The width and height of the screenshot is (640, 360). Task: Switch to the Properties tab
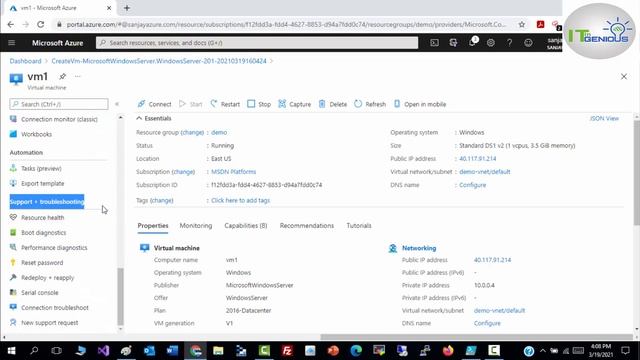pyautogui.click(x=153, y=226)
